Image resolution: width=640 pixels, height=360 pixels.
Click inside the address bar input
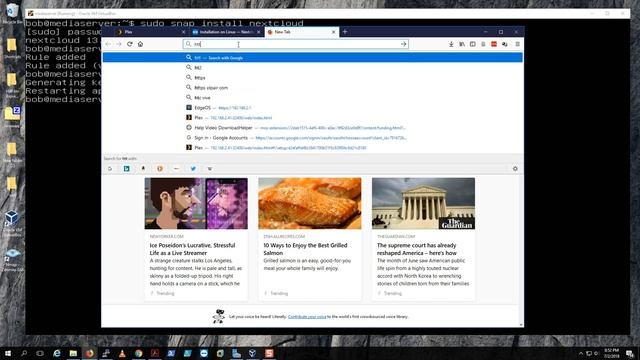[x=296, y=44]
